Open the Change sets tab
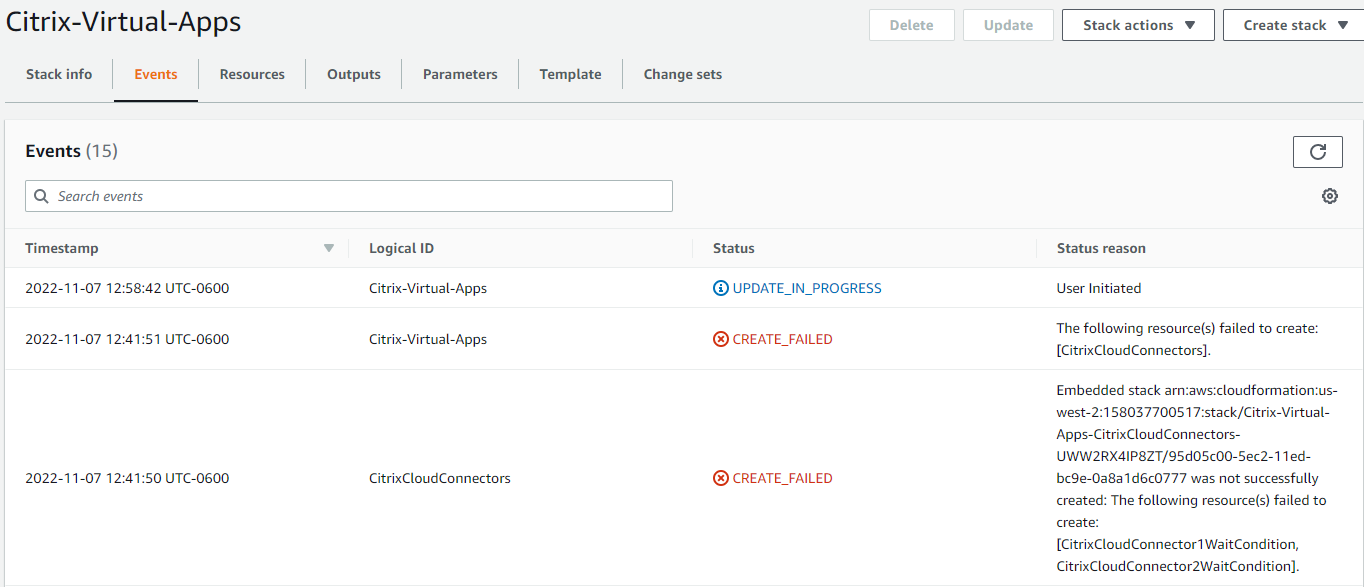 click(x=683, y=74)
